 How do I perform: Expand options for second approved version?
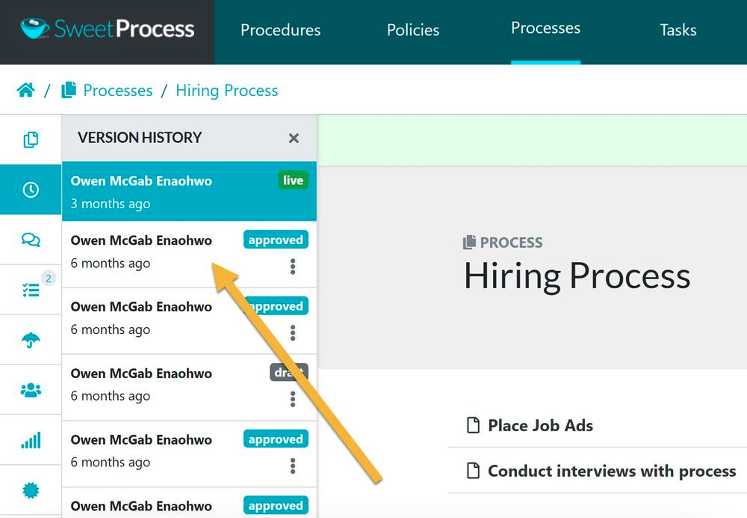[293, 333]
